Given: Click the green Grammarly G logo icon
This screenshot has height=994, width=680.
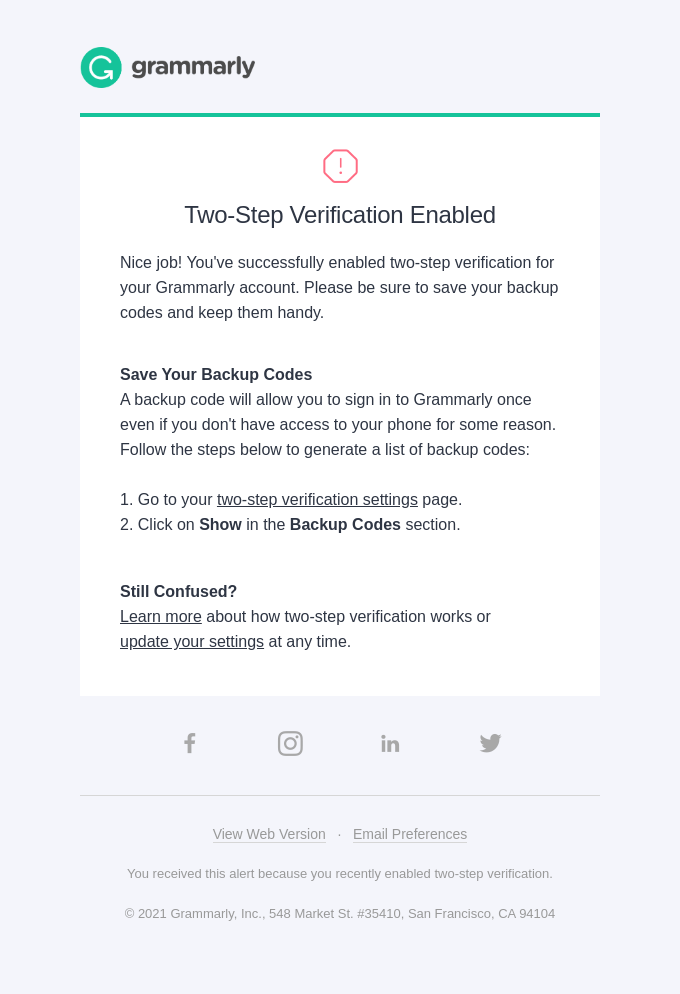Looking at the screenshot, I should pos(101,67).
